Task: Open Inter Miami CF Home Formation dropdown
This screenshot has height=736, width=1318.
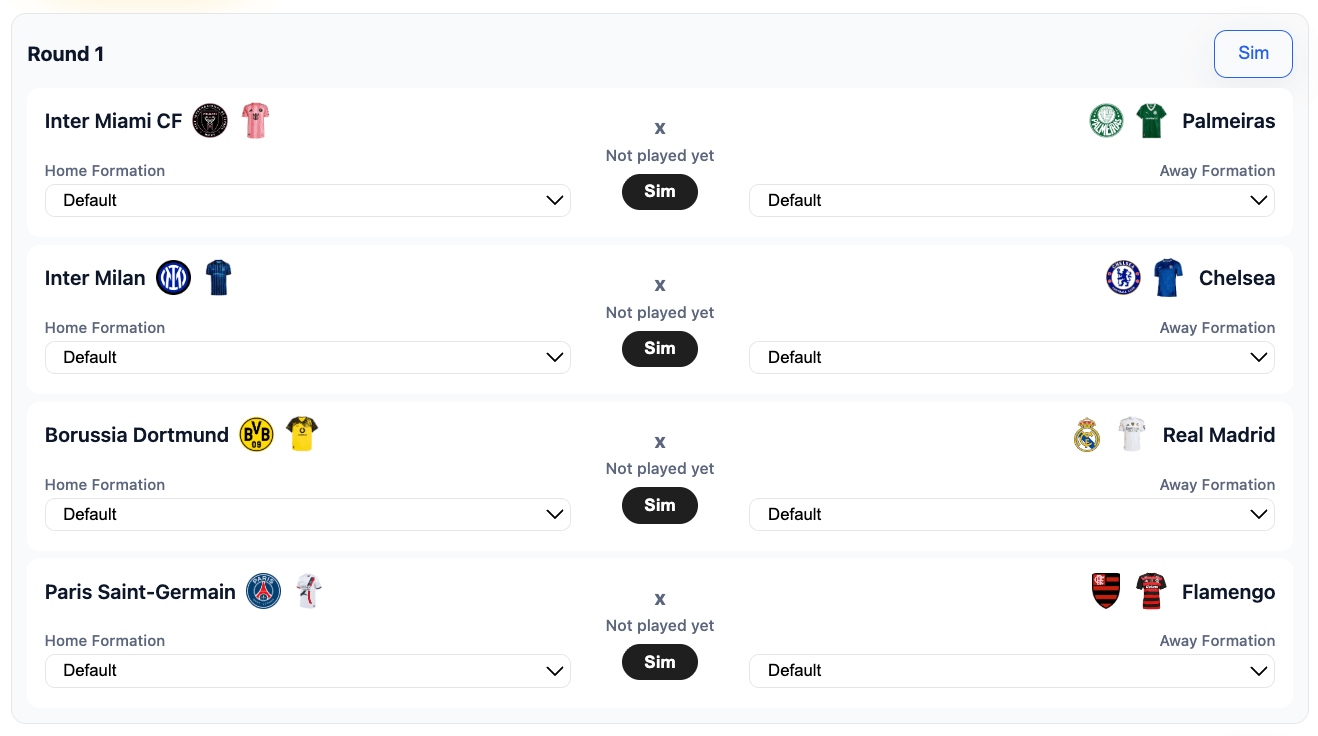Action: coord(308,200)
